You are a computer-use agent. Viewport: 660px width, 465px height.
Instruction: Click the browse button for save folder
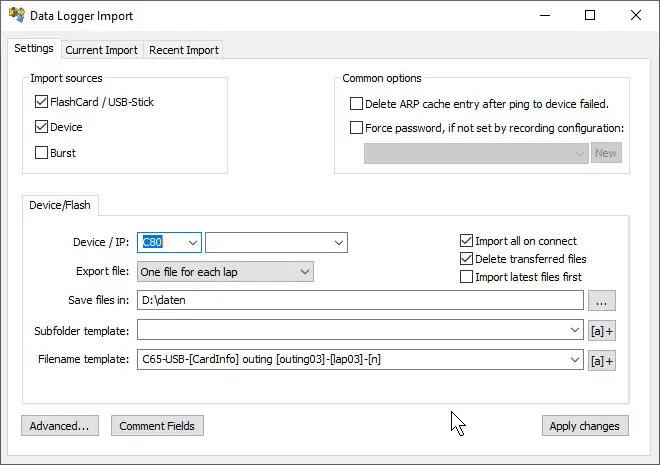pyautogui.click(x=602, y=300)
